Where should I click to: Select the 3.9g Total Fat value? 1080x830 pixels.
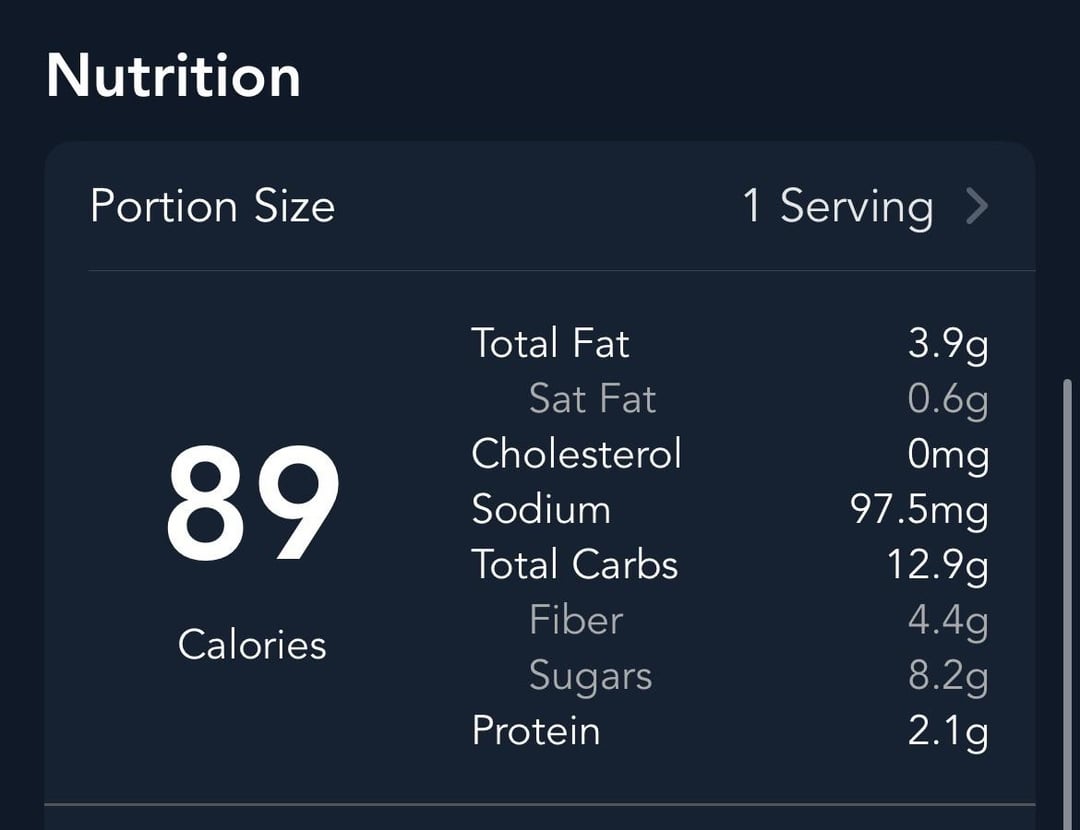click(x=948, y=345)
